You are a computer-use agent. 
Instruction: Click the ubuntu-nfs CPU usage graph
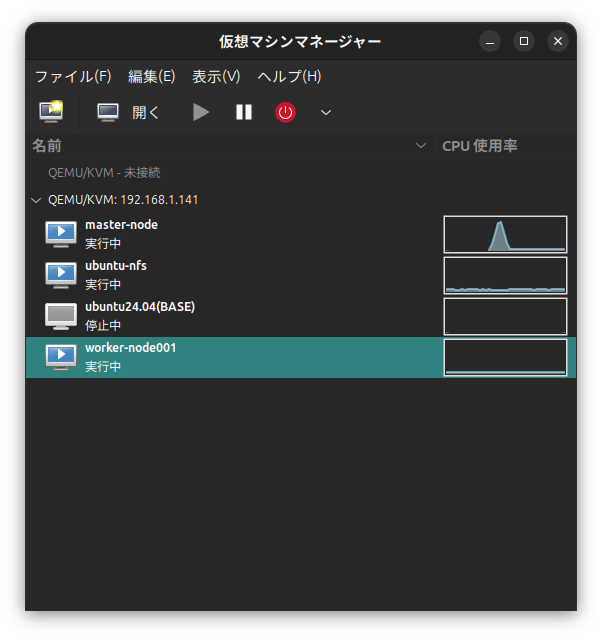tap(505, 275)
